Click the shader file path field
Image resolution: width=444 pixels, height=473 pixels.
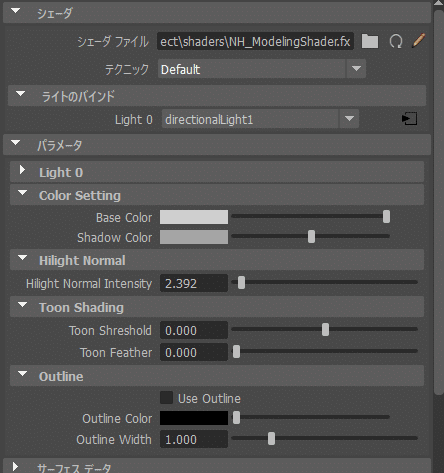tap(255, 41)
